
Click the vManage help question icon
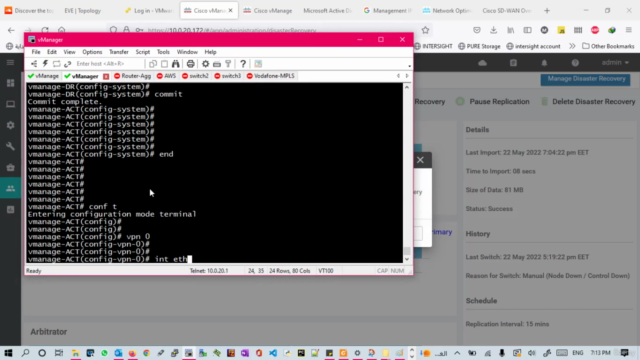pyautogui.click(x=575, y=63)
